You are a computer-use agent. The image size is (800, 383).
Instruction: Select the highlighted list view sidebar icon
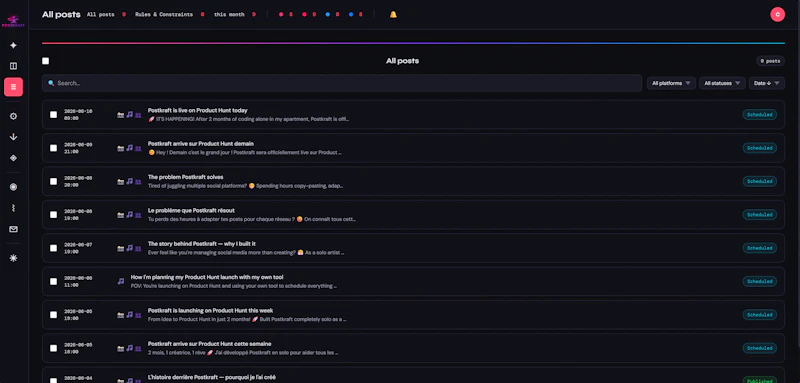13,87
